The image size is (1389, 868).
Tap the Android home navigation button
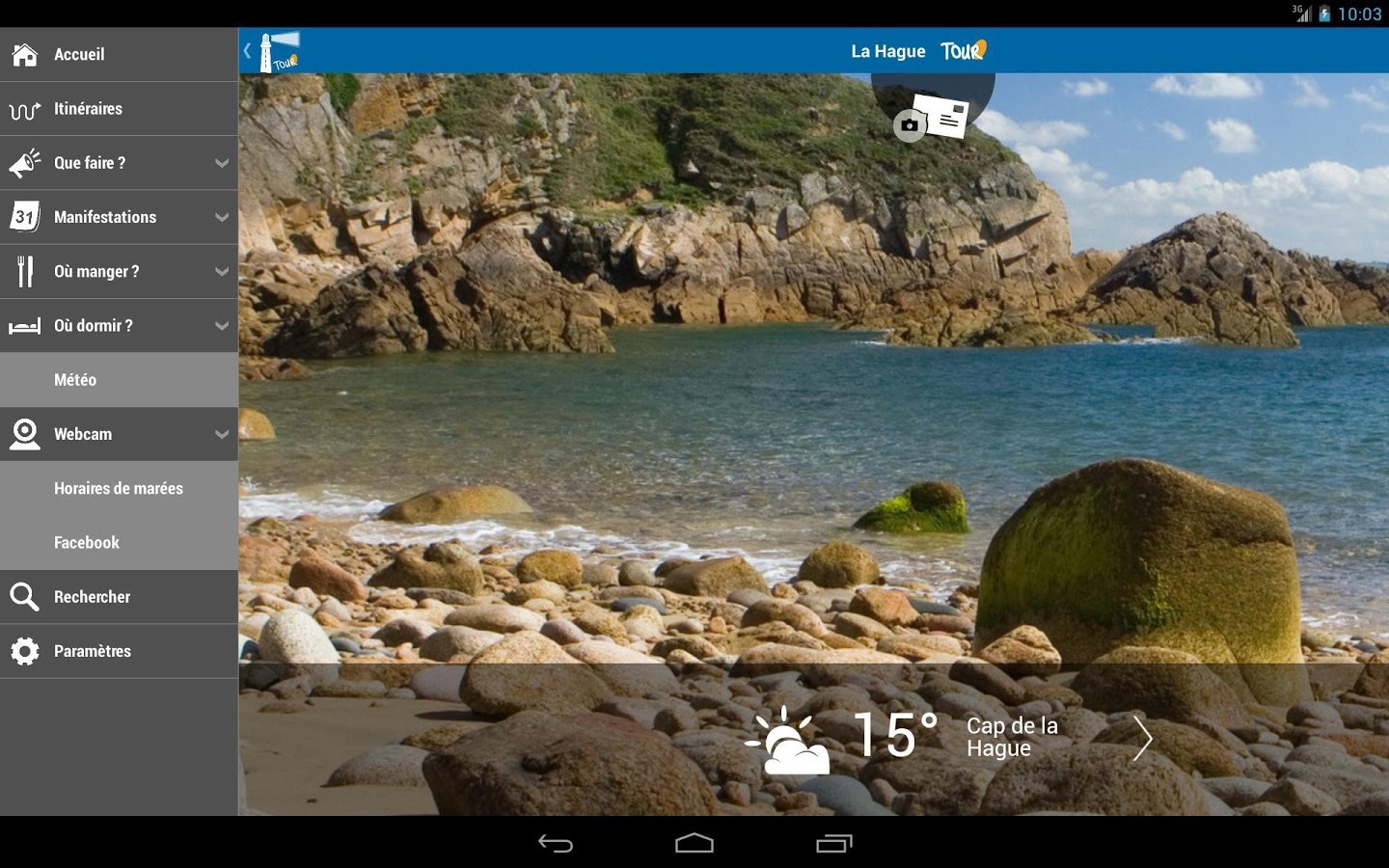point(694,843)
